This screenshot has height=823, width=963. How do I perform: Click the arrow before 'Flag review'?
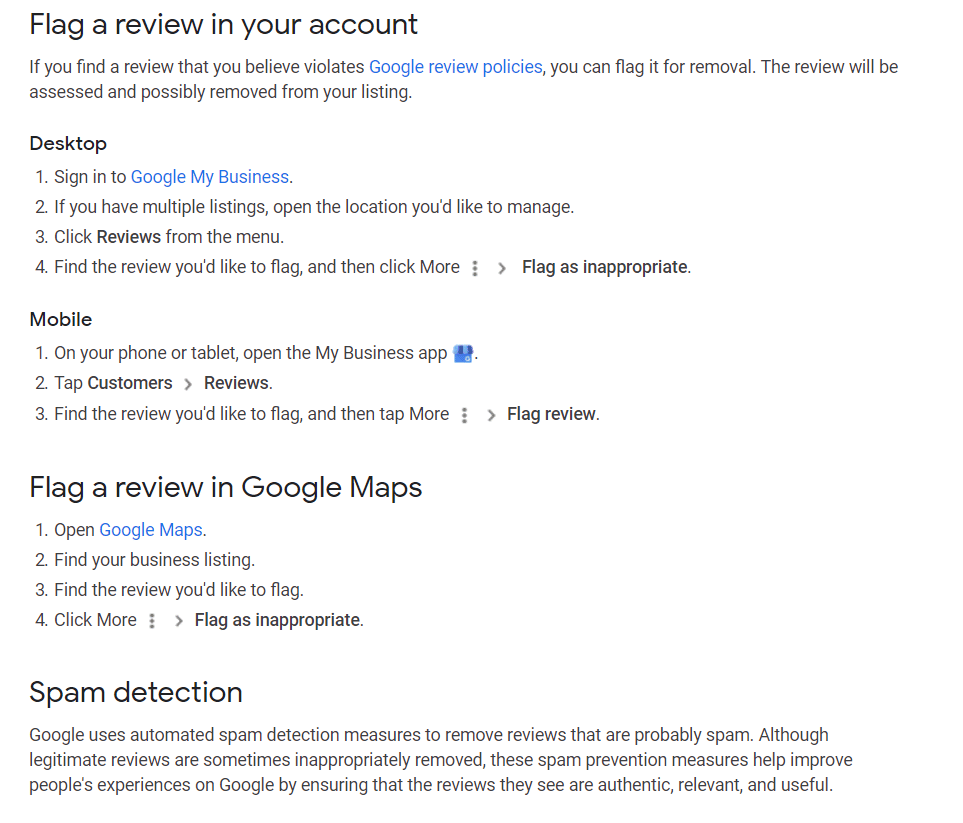491,413
